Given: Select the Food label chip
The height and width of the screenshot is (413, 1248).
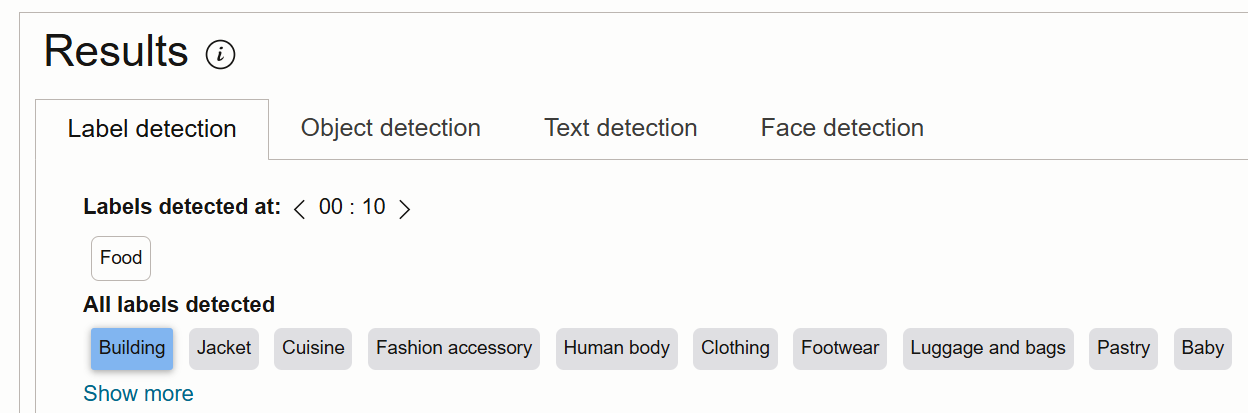Looking at the screenshot, I should [121, 258].
